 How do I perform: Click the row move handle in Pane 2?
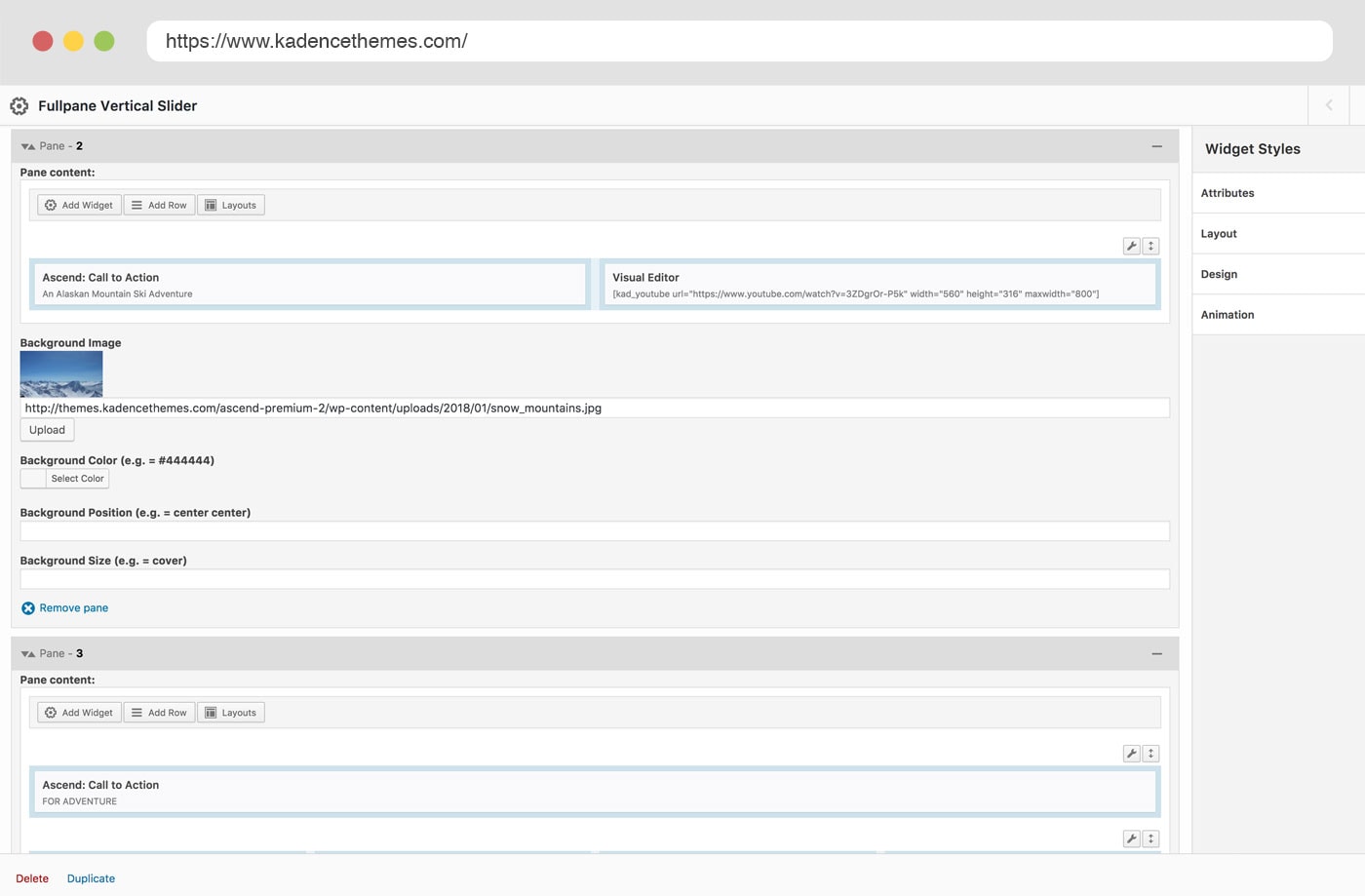1150,246
